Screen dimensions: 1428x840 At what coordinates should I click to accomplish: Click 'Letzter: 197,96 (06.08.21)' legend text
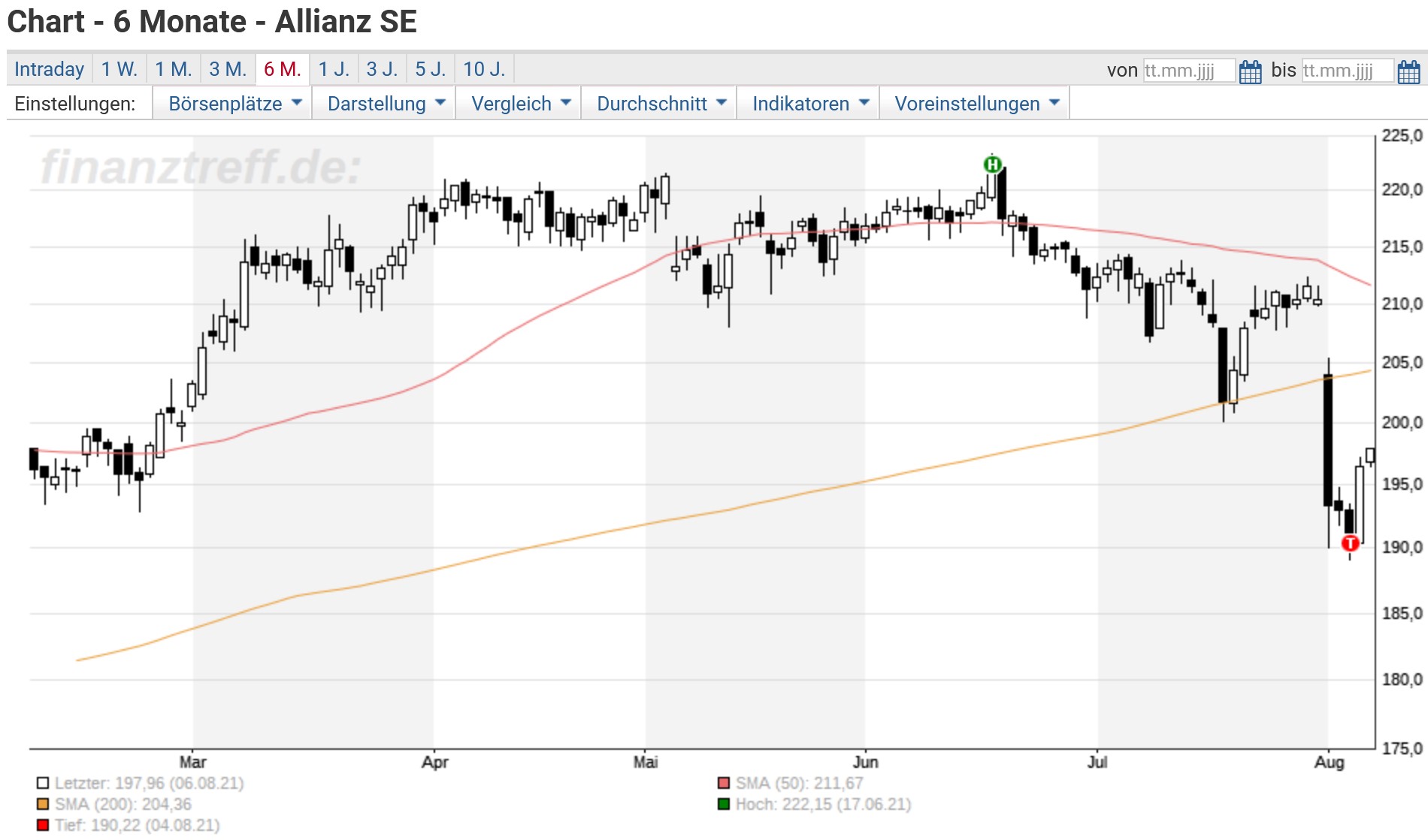[x=150, y=783]
